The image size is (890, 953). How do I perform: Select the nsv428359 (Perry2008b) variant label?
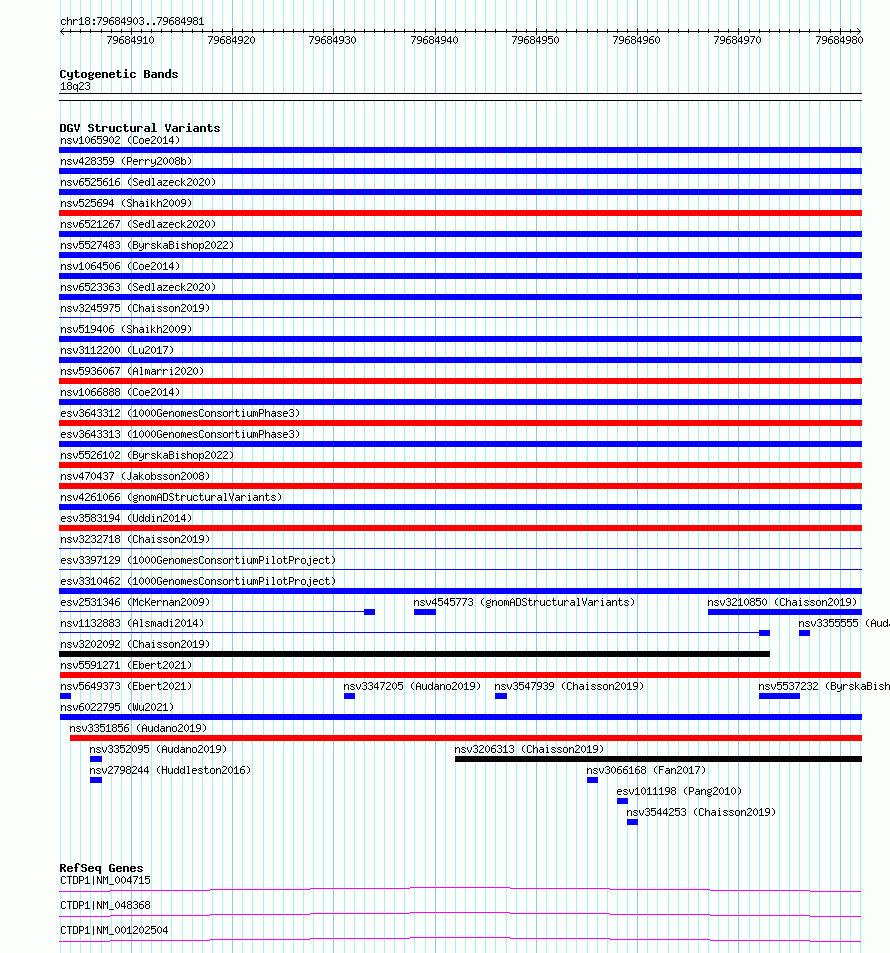click(x=126, y=161)
